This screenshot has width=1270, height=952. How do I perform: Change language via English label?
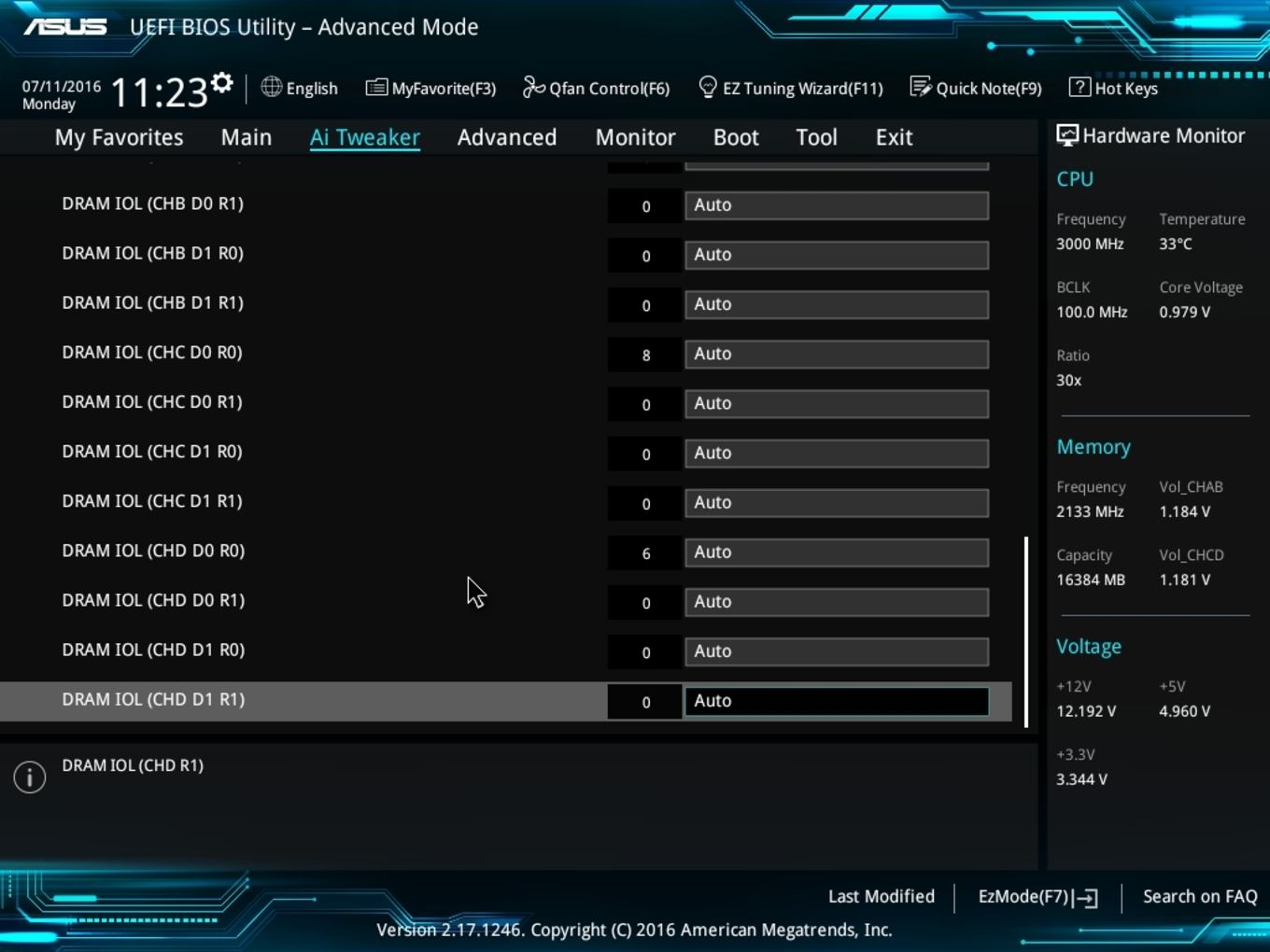[x=312, y=89]
